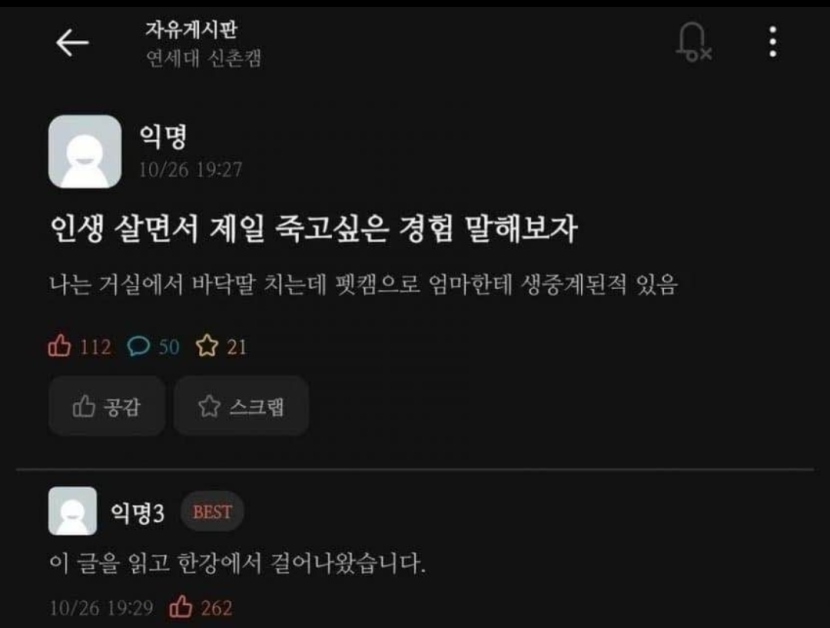830x628 pixels.
Task: Click the 연세대 신촌캠 campus subtitle
Action: (x=204, y=58)
